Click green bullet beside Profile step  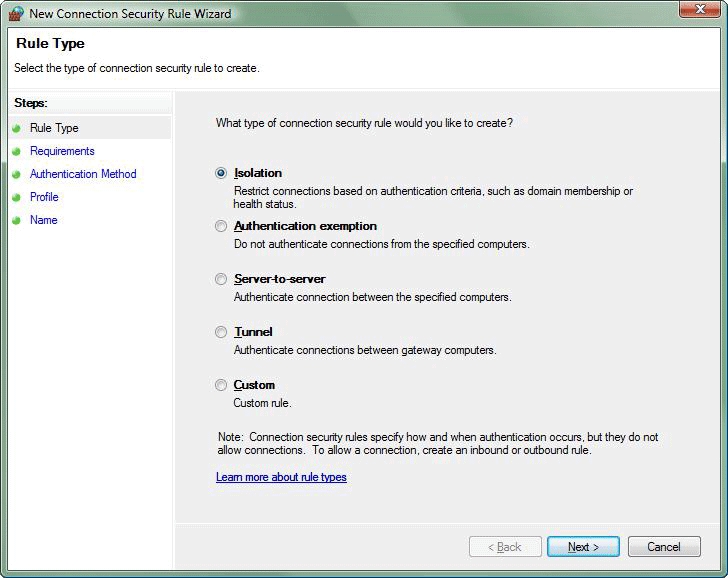pyautogui.click(x=17, y=197)
